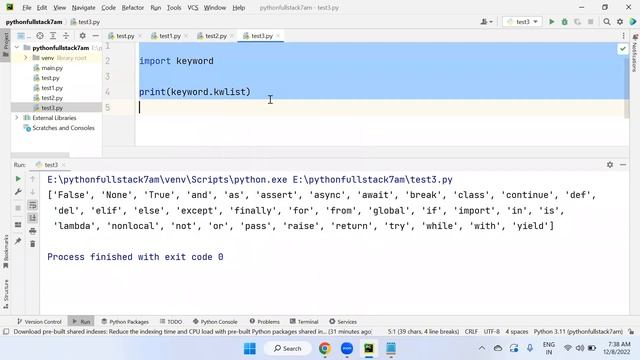Screen dimensions: 640x360
Task: Open Project panel options gear
Action: (82, 36)
